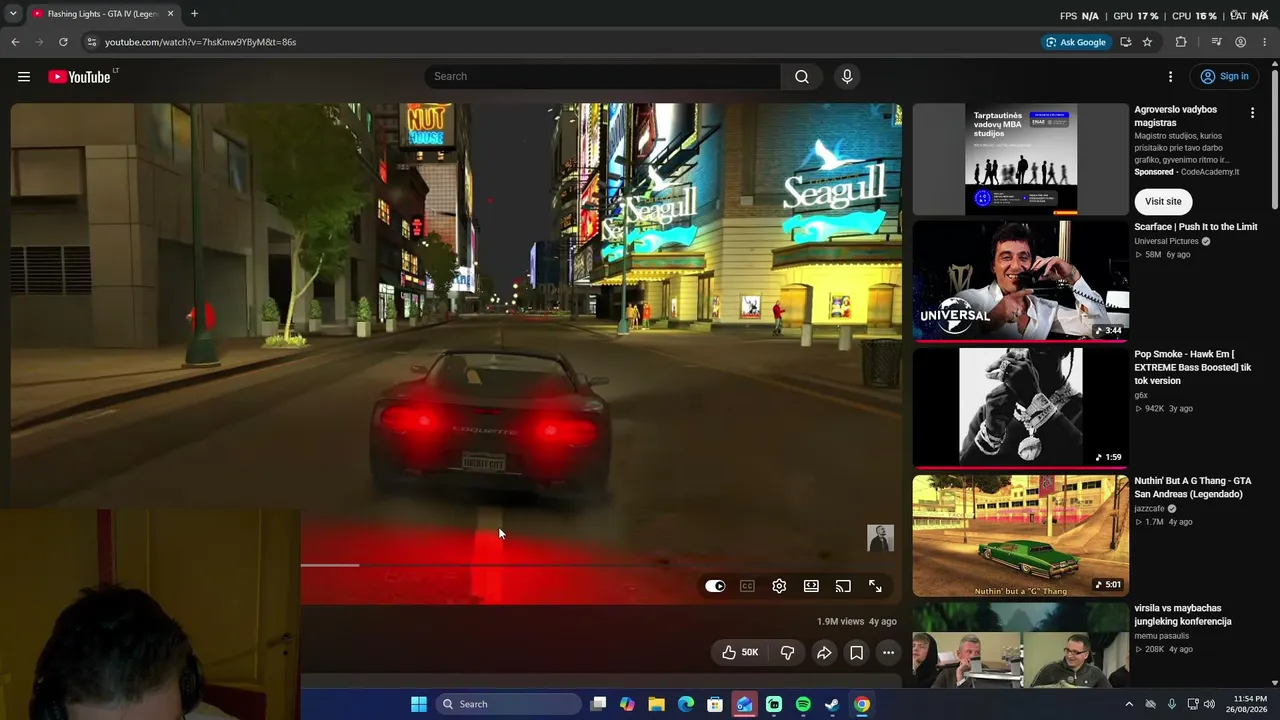Open the 'Agroverslo vadybos magistras' ad title
Image resolution: width=1280 pixels, height=720 pixels.
tap(1175, 116)
